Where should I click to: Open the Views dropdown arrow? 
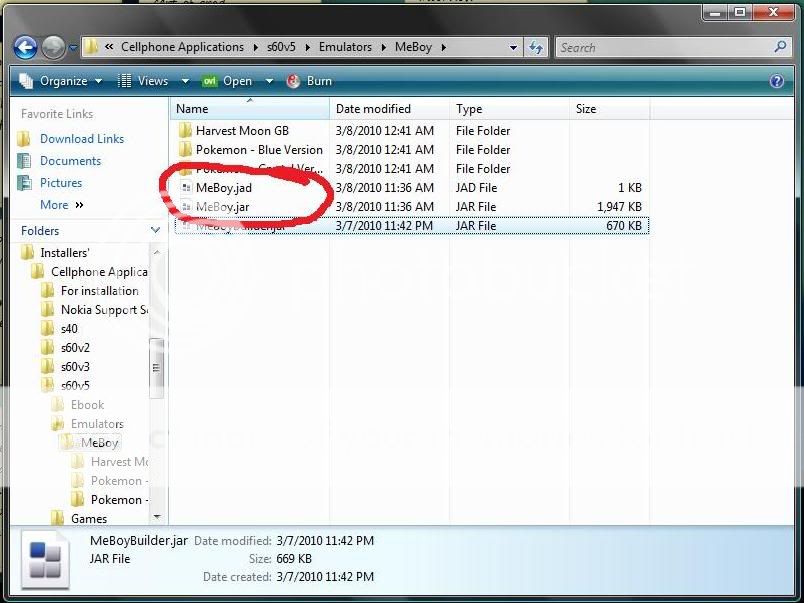click(185, 81)
